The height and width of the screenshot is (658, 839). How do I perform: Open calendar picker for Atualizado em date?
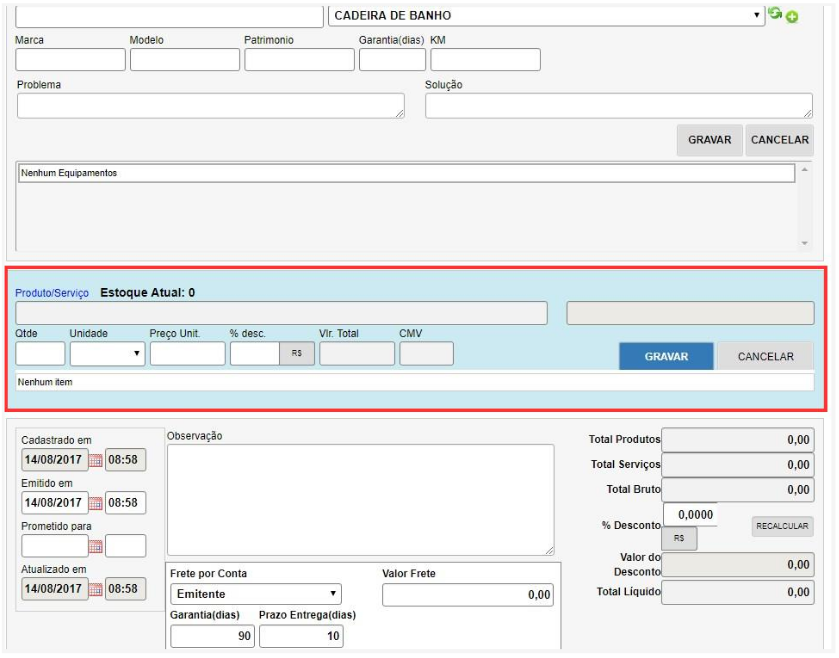point(96,590)
